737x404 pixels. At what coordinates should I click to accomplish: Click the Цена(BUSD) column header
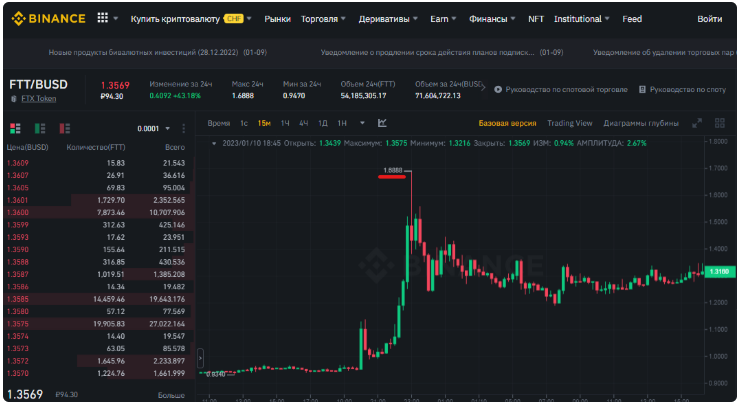(x=28, y=148)
